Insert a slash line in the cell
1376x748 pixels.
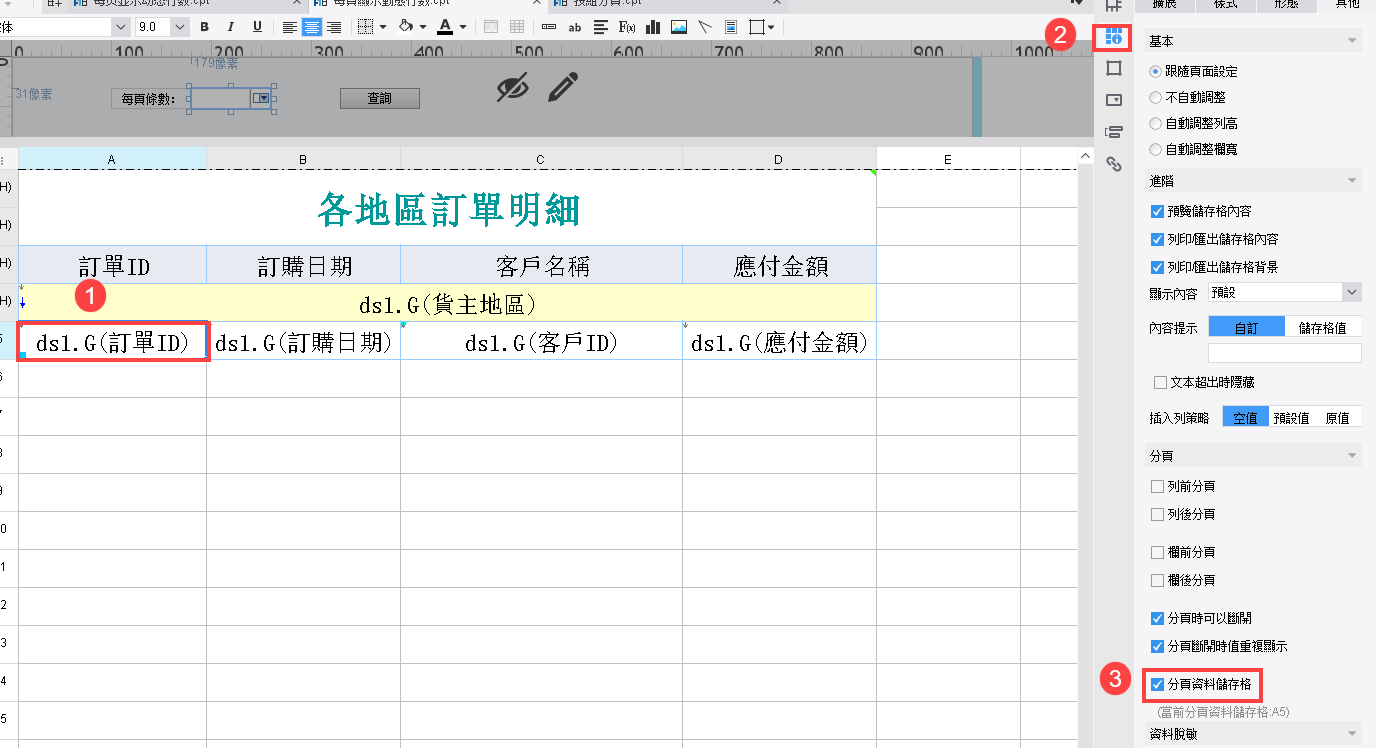(x=705, y=27)
